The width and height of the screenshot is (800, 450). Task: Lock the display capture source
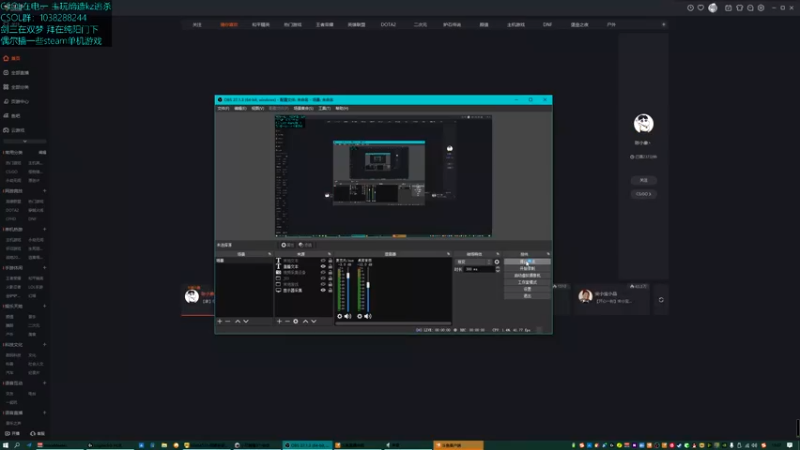(330, 290)
